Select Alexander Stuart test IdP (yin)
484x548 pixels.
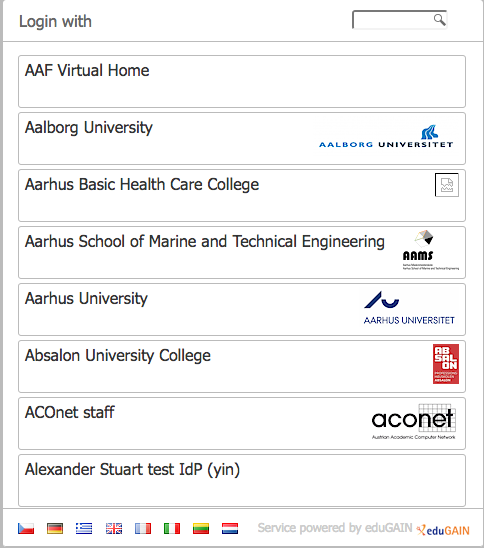[x=242, y=480]
